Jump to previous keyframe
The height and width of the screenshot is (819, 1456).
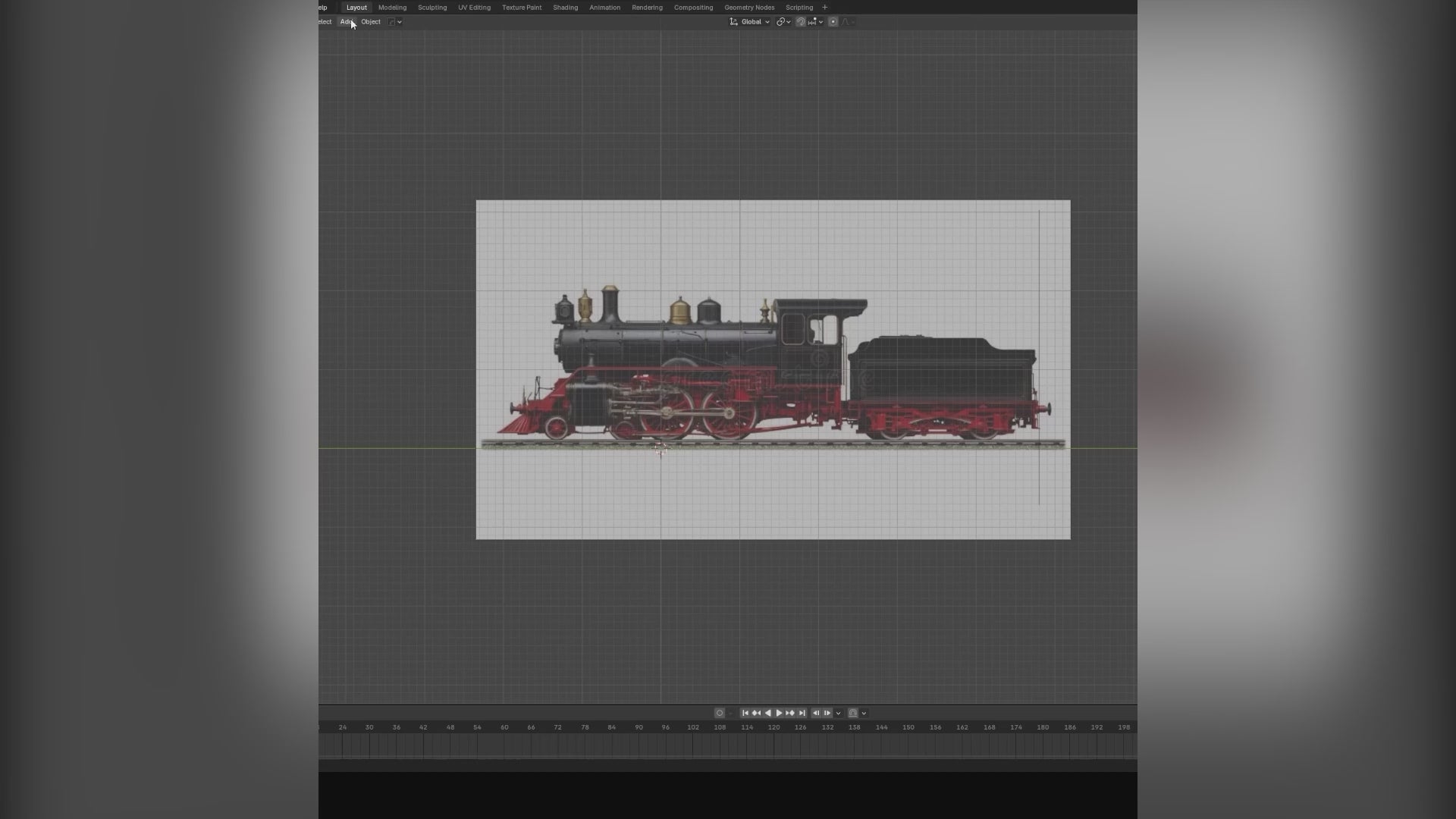click(756, 713)
